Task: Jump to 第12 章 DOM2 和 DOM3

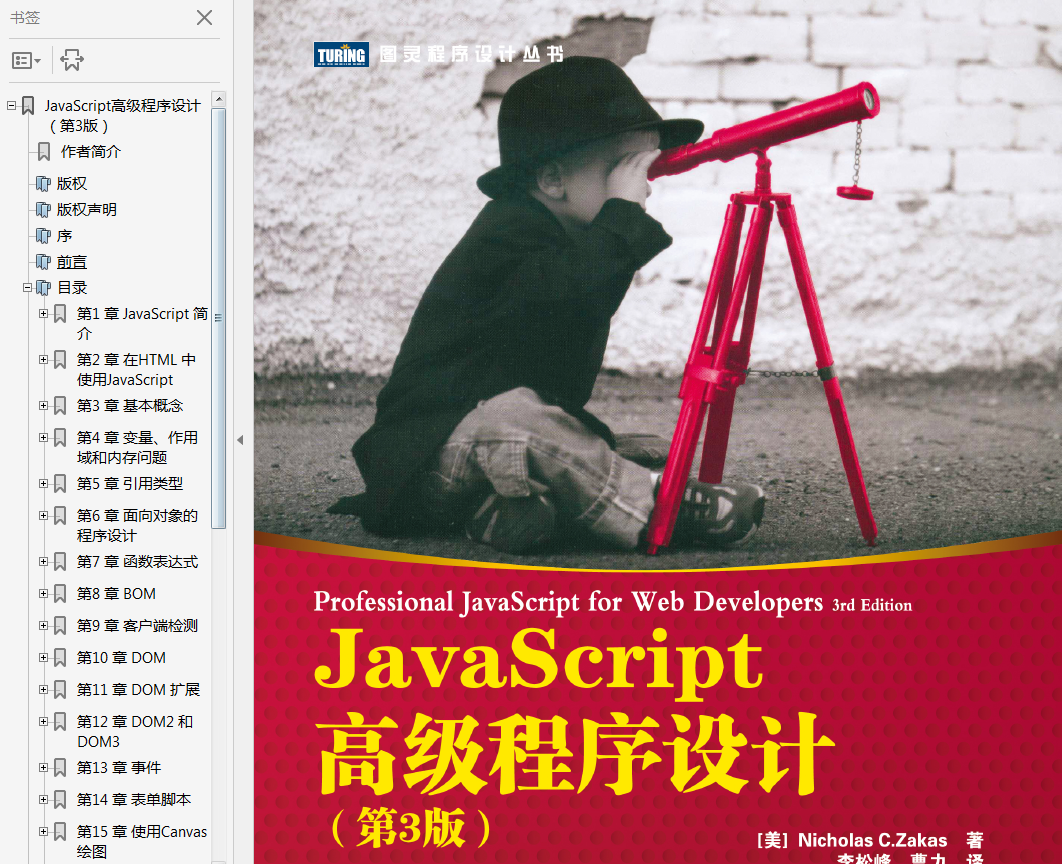Action: [x=135, y=731]
